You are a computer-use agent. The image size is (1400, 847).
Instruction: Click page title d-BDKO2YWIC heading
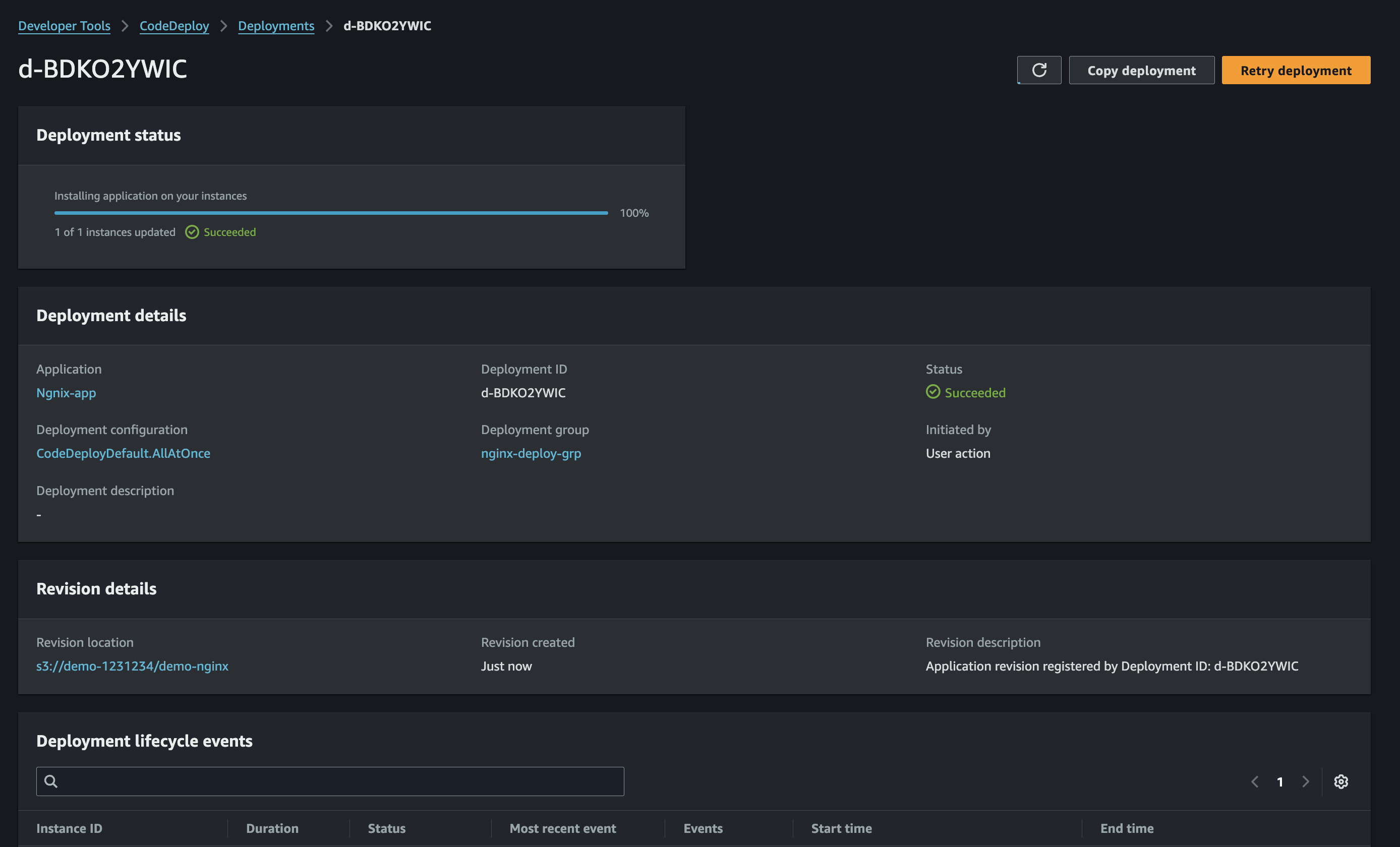(x=102, y=69)
